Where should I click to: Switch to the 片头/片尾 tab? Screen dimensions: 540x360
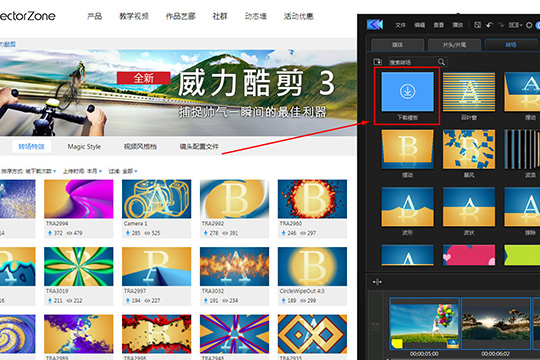pos(454,45)
